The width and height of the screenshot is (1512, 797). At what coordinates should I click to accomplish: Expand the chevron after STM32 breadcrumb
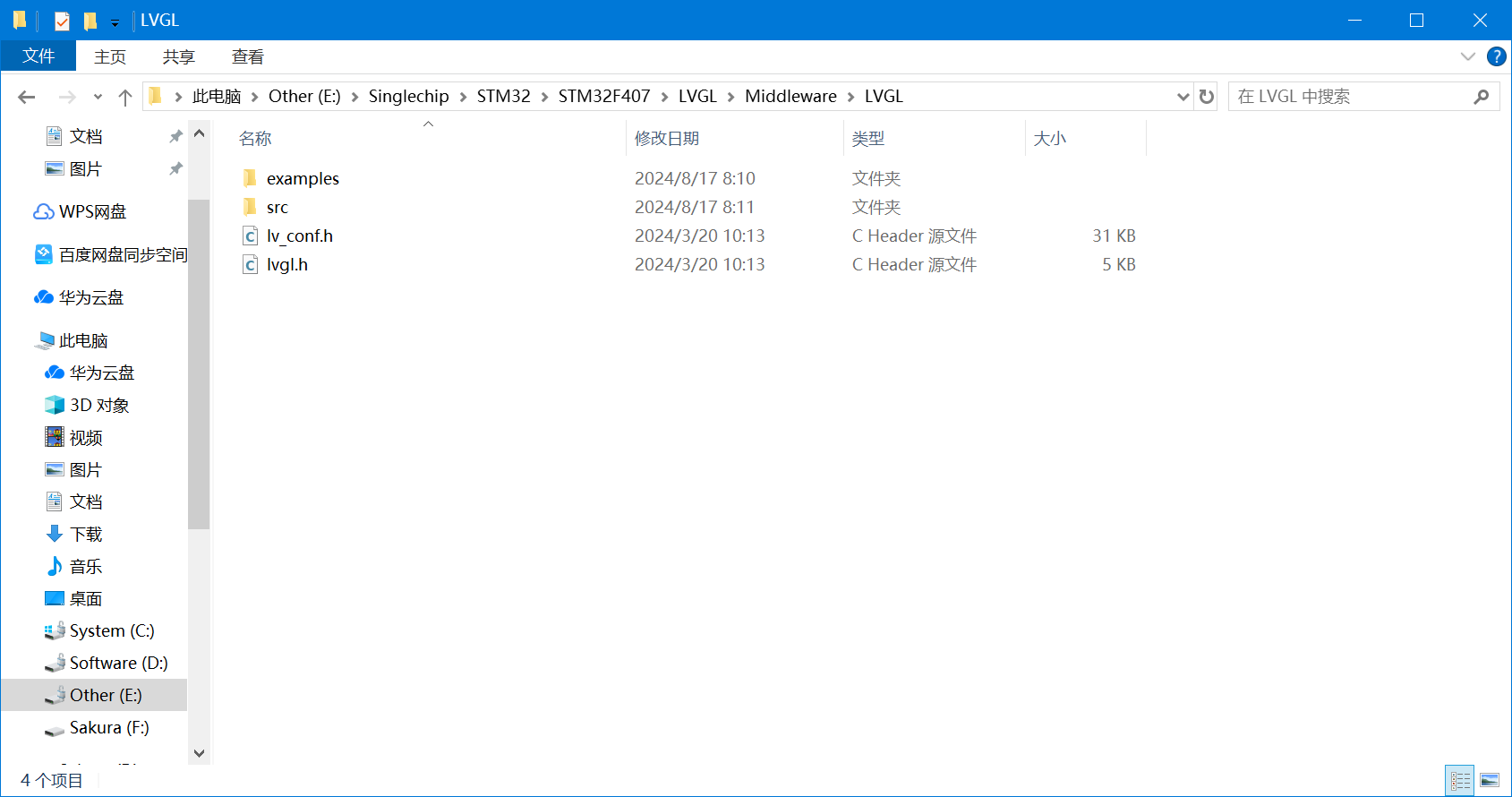point(544,97)
